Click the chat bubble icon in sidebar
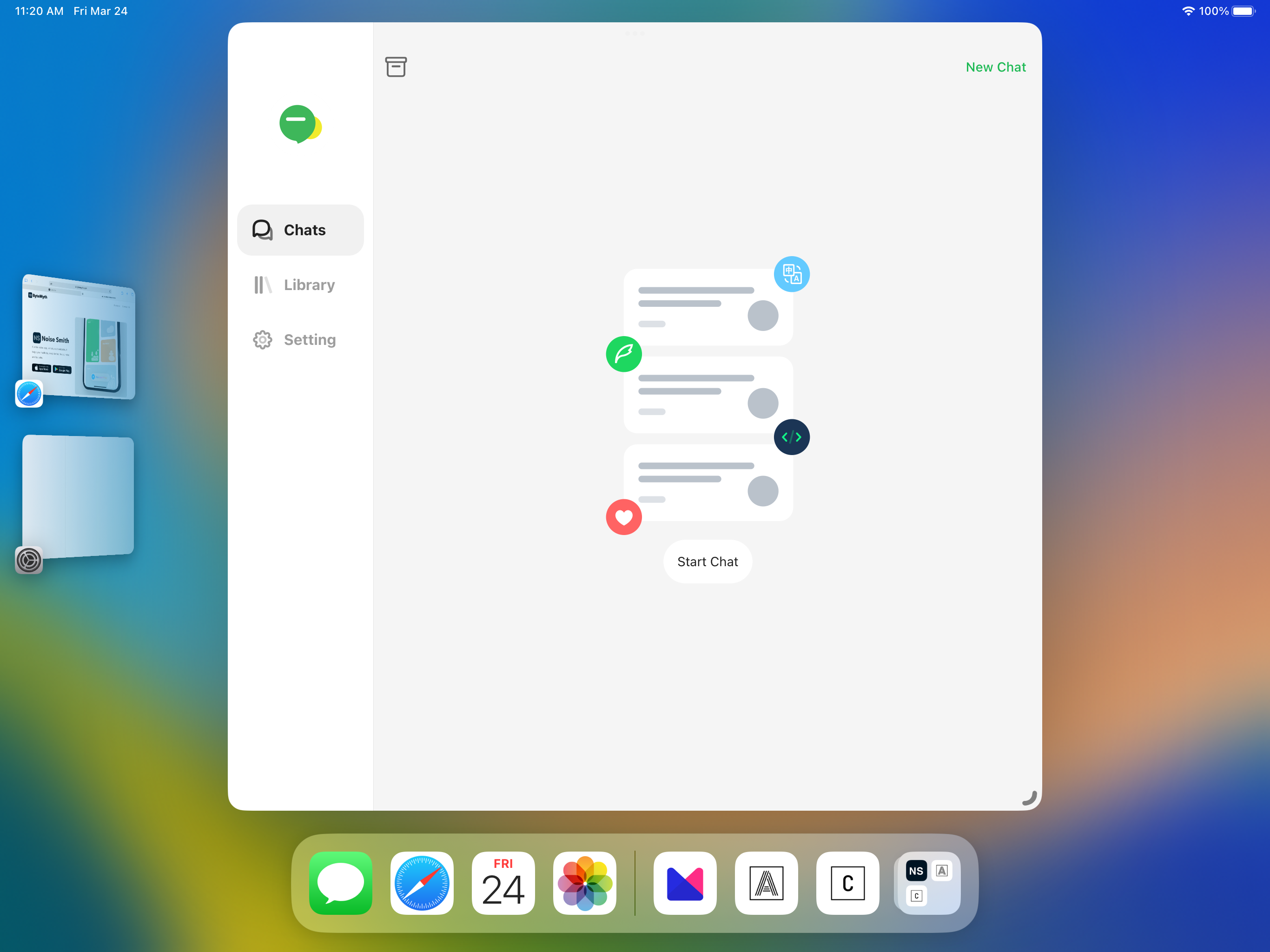The width and height of the screenshot is (1270, 952). tap(262, 230)
